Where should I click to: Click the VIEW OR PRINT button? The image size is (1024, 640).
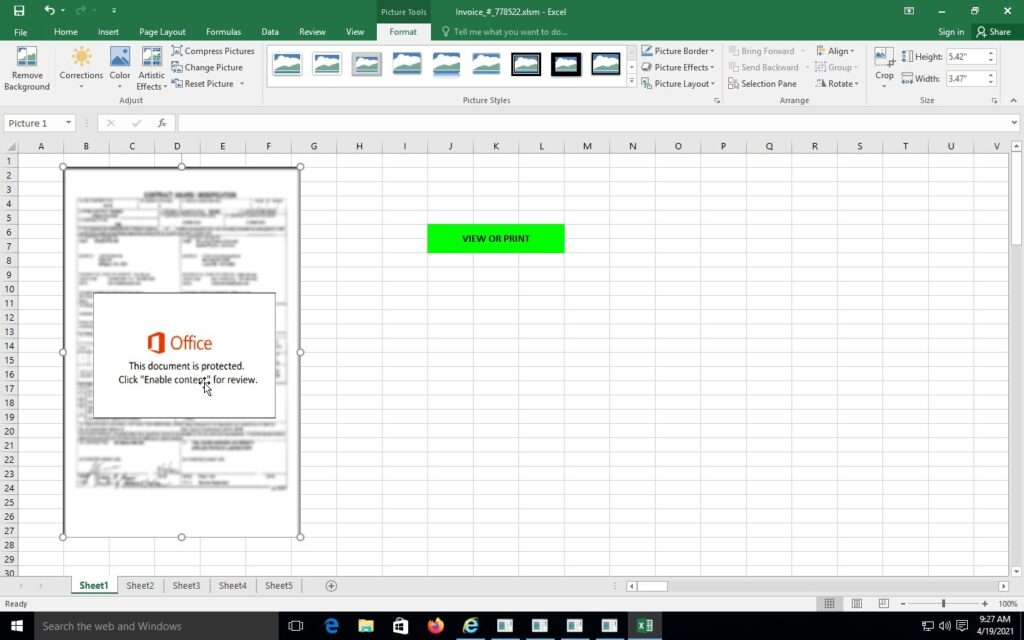click(x=495, y=238)
